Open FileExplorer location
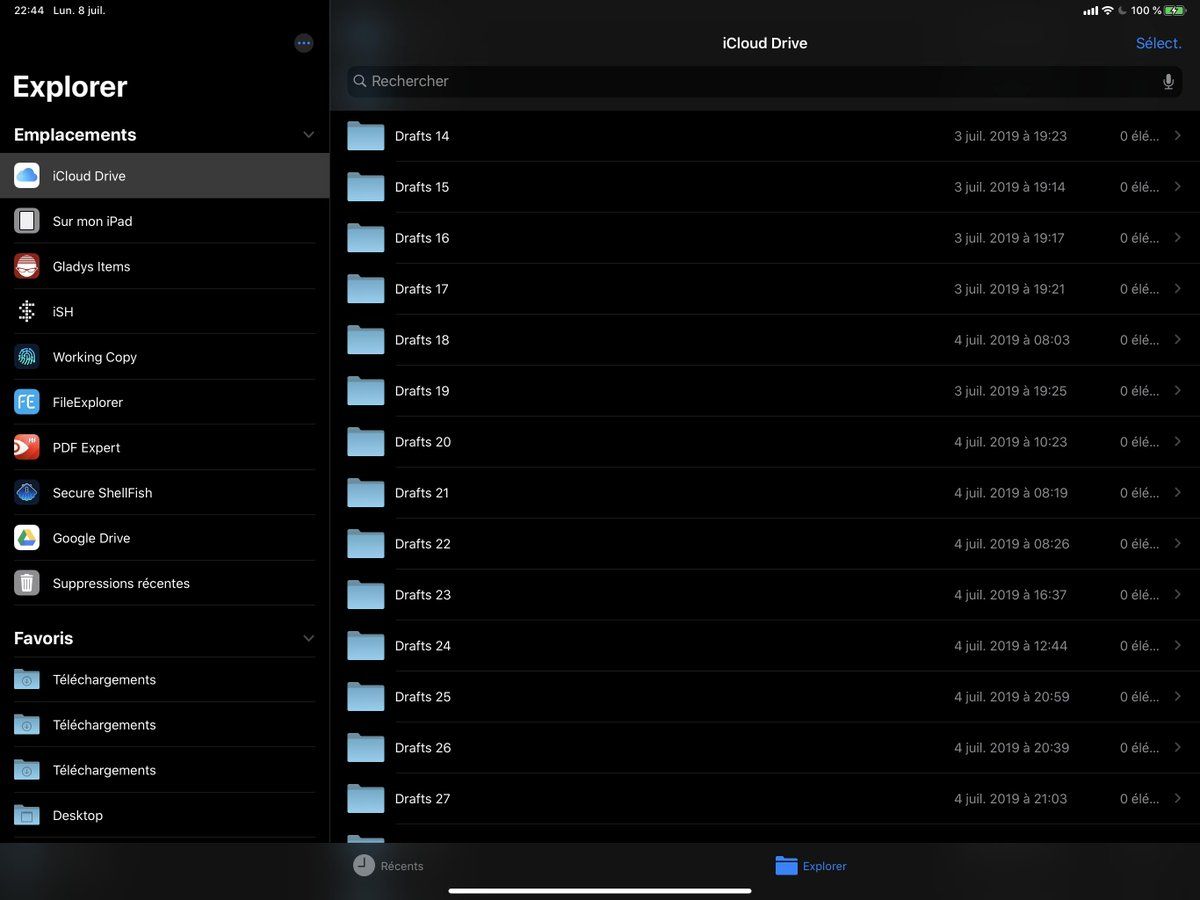1200x900 pixels. [x=87, y=402]
